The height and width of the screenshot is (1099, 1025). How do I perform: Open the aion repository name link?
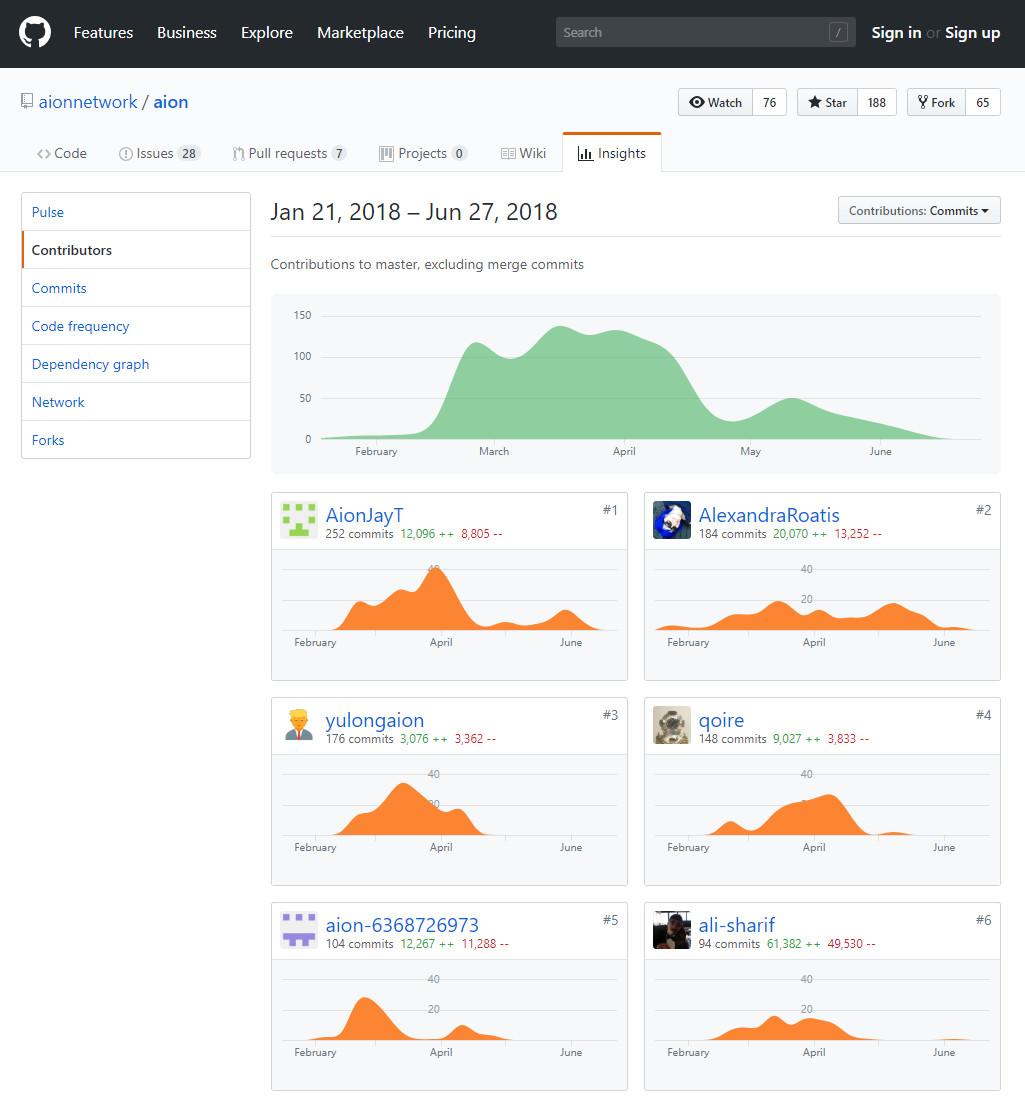(170, 102)
